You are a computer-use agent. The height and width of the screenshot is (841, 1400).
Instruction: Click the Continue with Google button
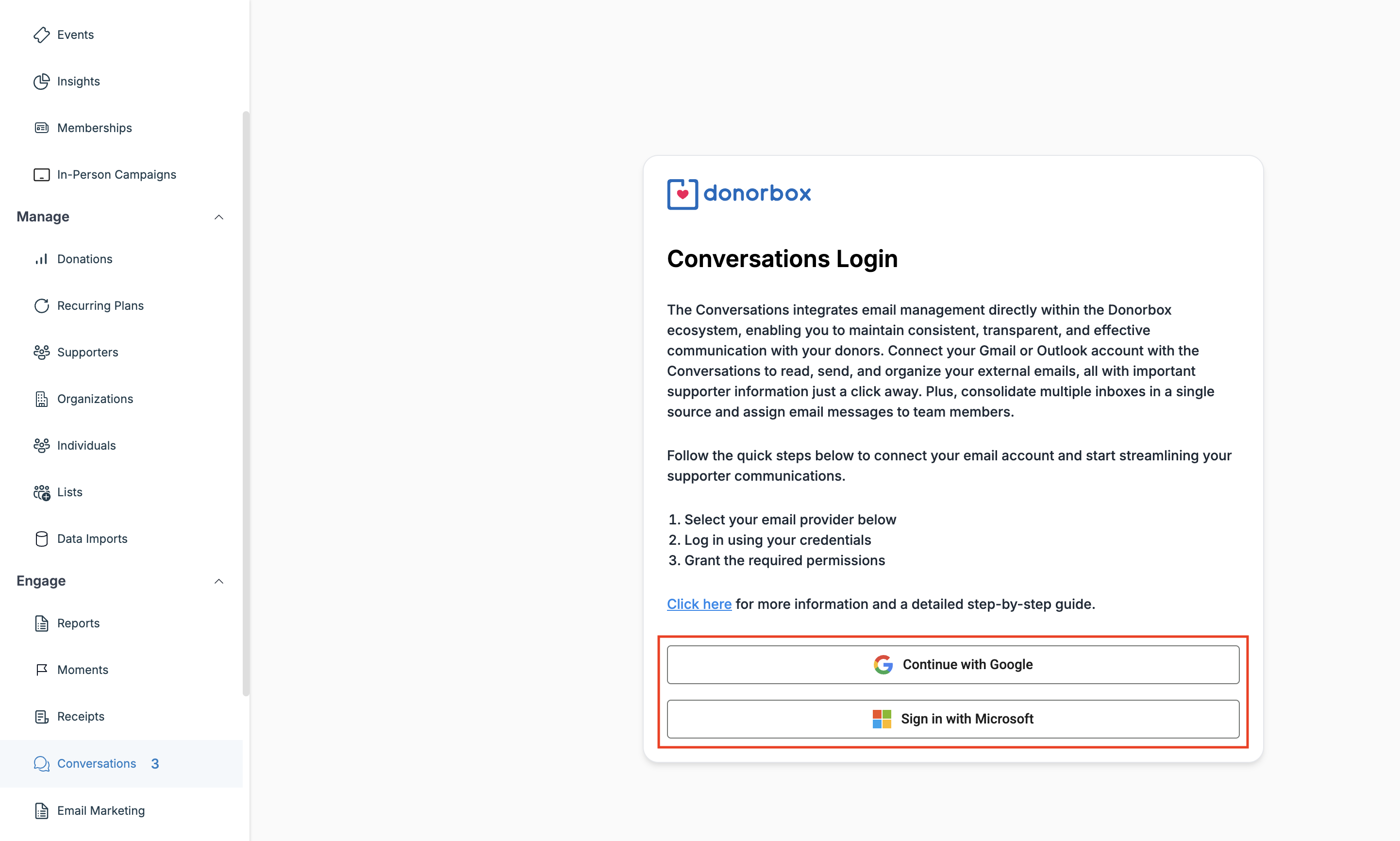coord(953,665)
